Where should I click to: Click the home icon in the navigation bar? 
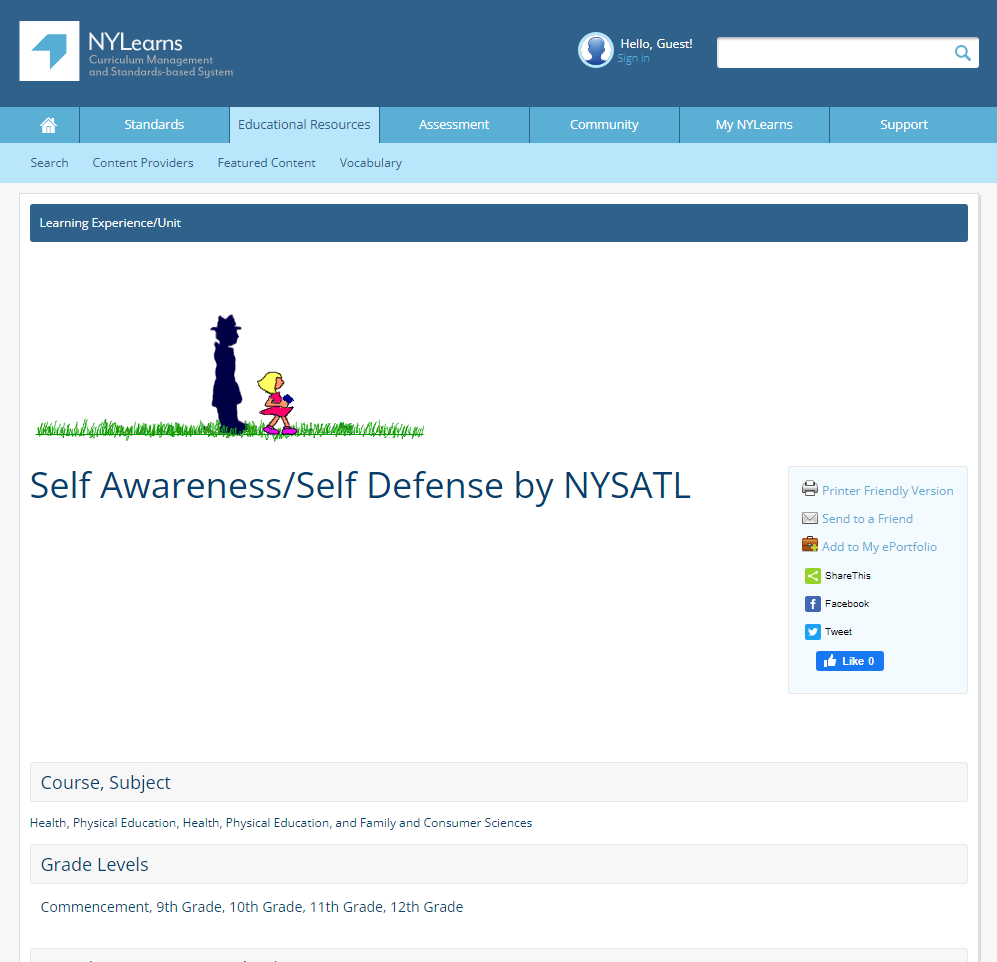coord(48,124)
